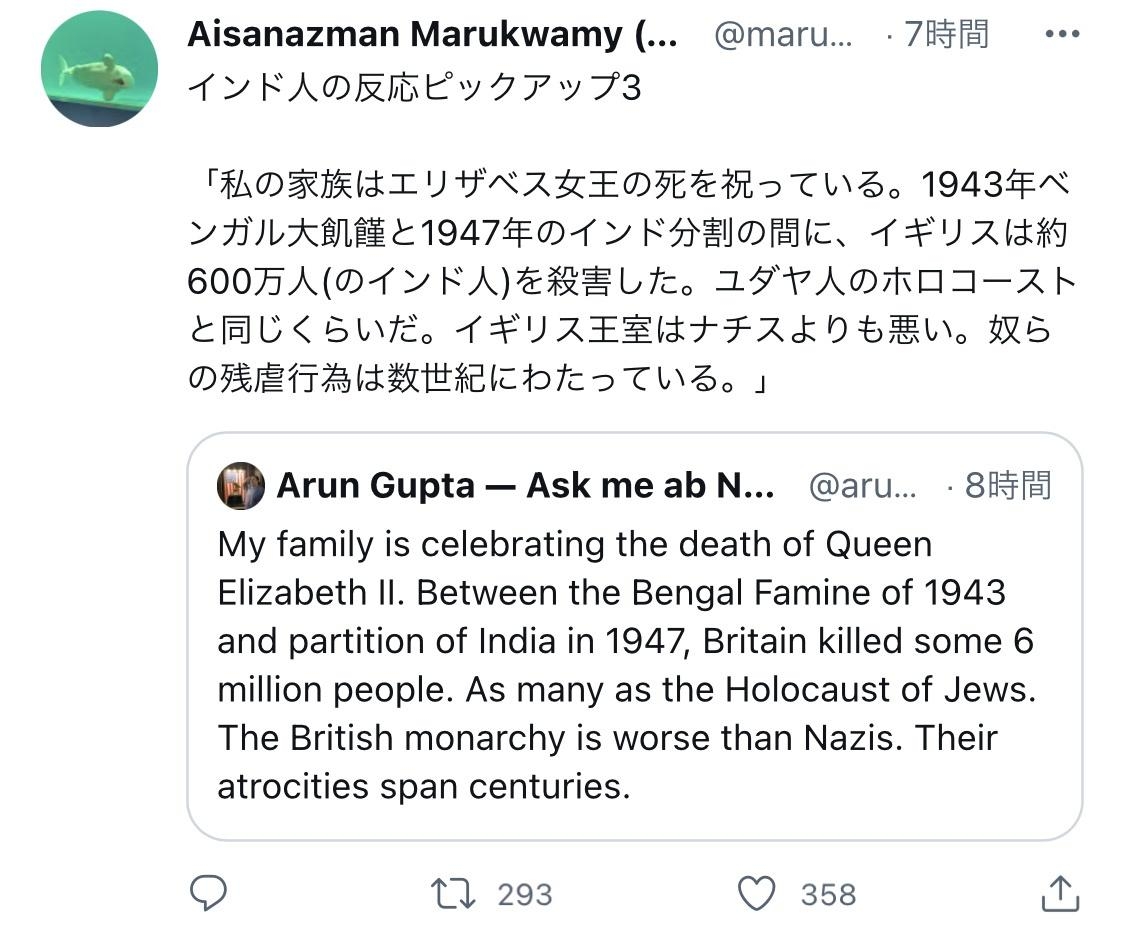Like the tweet with the heart icon
The width and height of the screenshot is (1125, 927).
757,893
